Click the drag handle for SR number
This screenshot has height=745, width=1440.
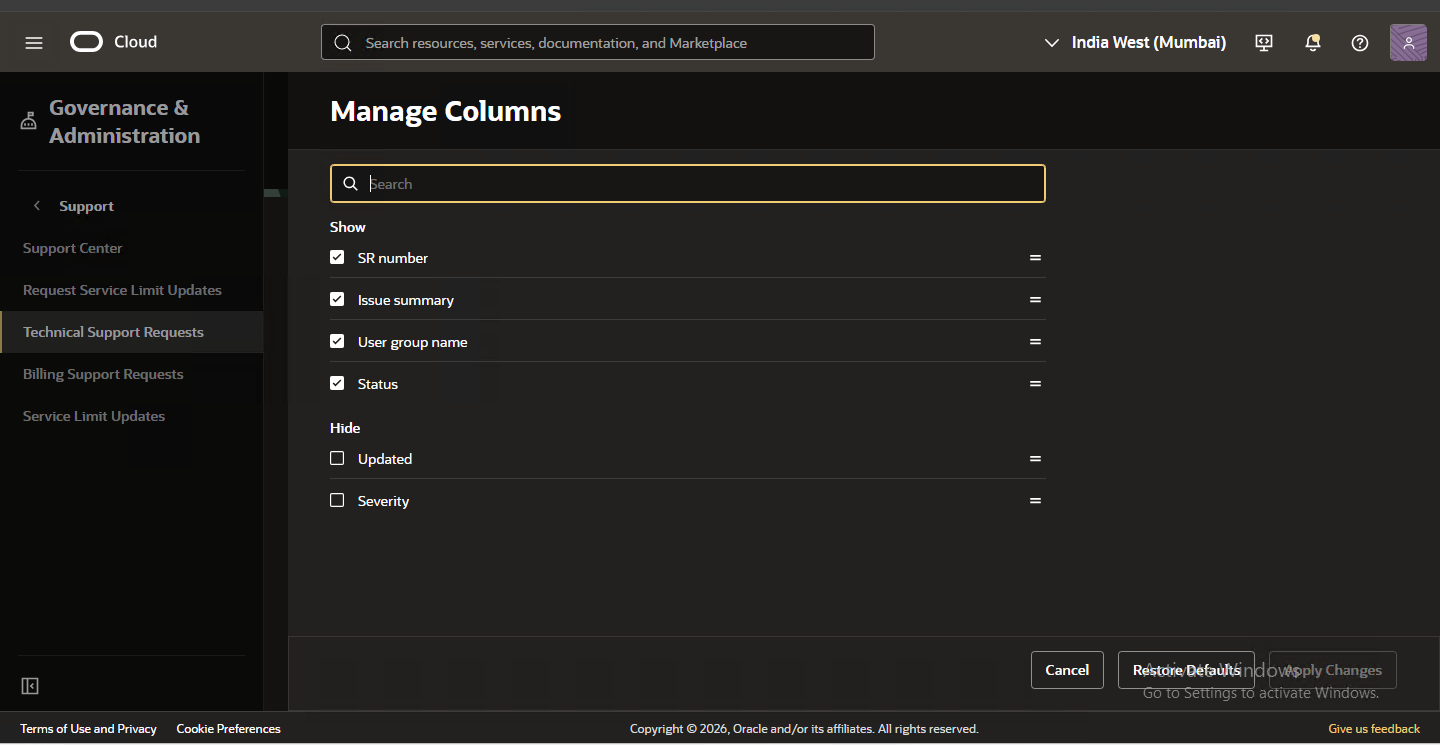pos(1035,258)
